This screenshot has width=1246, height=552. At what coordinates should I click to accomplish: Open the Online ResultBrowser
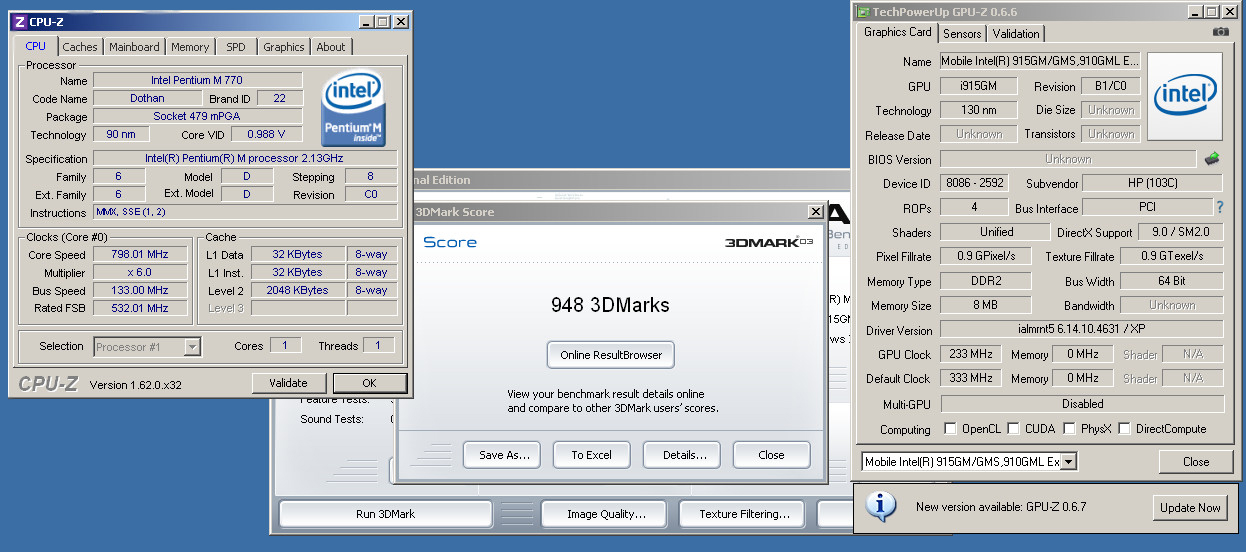[x=611, y=354]
